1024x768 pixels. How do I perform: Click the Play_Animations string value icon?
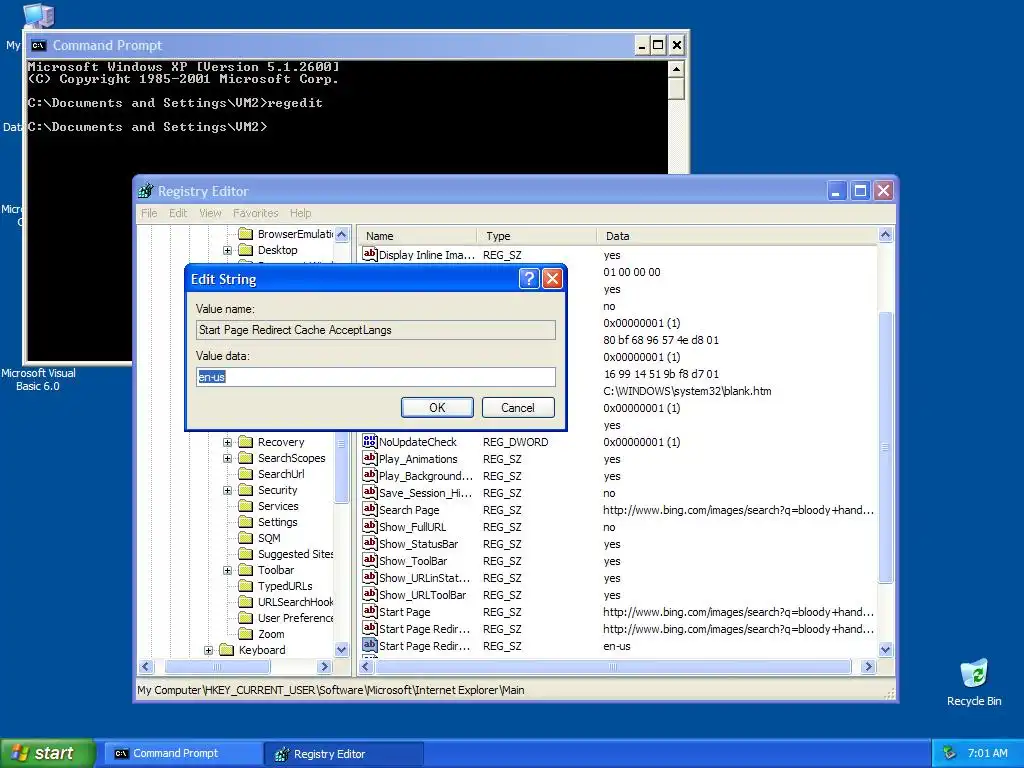pos(370,458)
